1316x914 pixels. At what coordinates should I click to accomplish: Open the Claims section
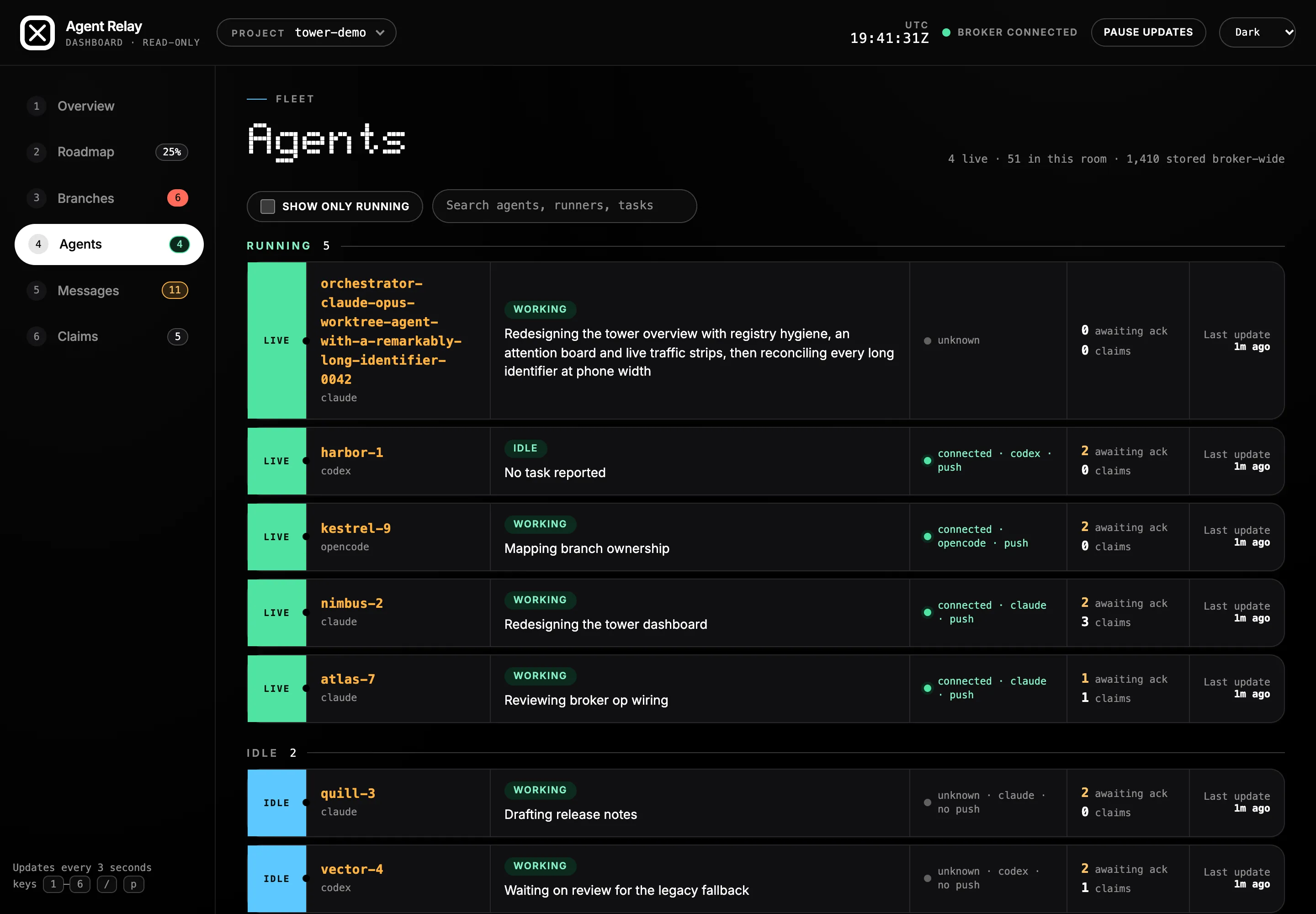pyautogui.click(x=109, y=336)
